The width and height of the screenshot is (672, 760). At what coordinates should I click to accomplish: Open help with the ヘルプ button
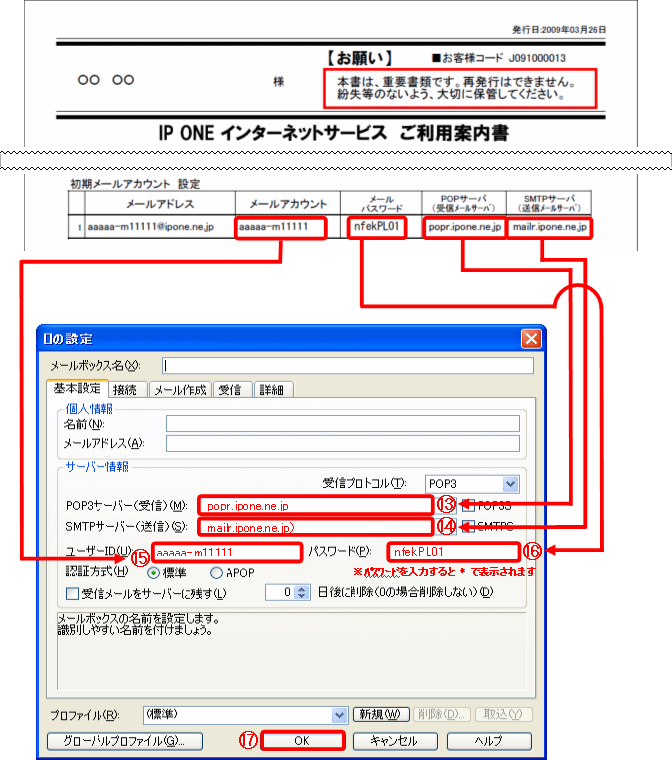tap(488, 741)
